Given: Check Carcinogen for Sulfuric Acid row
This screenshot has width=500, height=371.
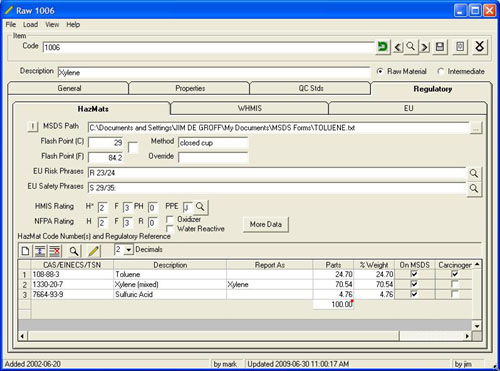Looking at the screenshot, I should point(455,294).
